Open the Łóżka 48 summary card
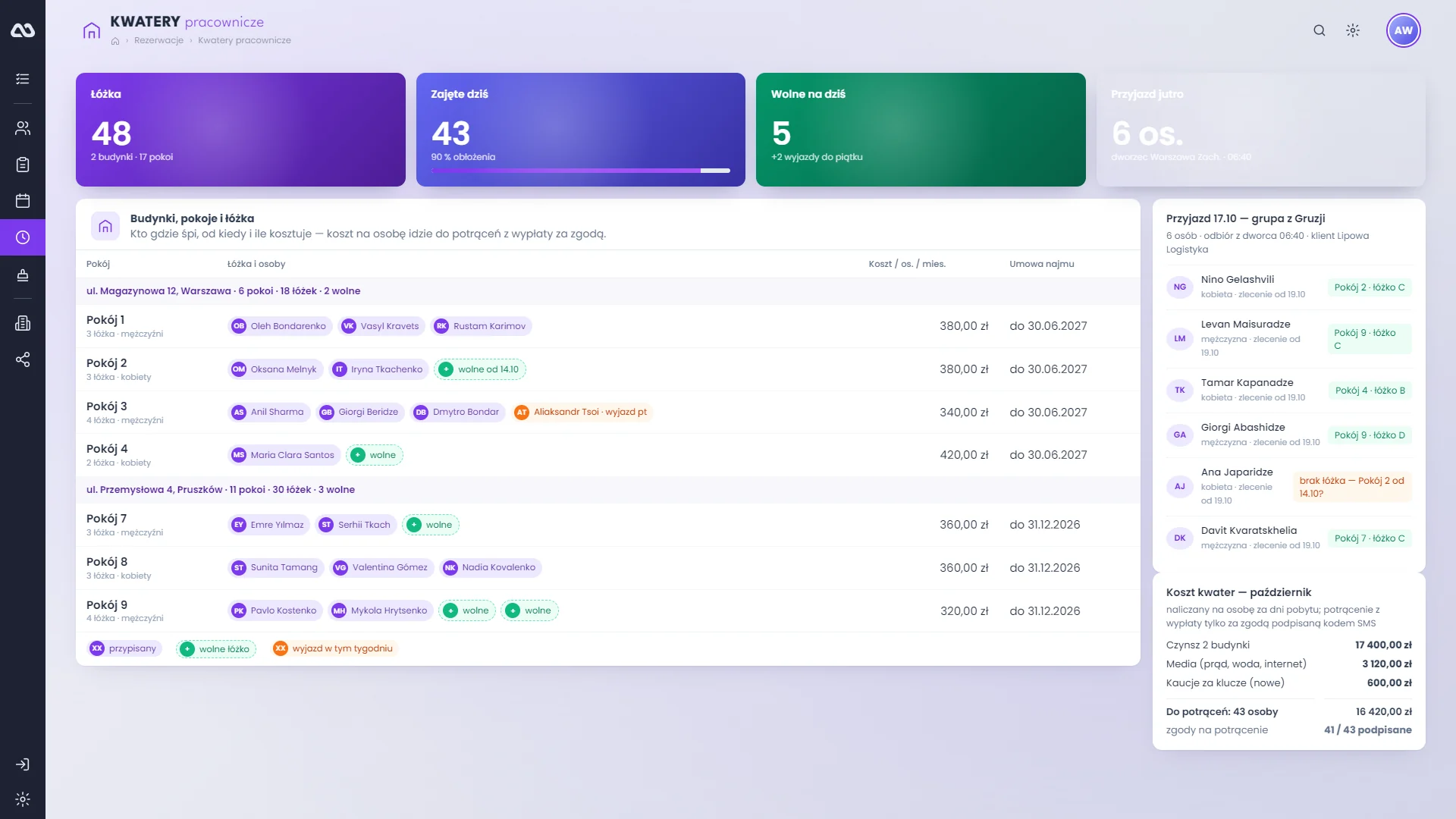The width and height of the screenshot is (1456, 819). [x=240, y=130]
